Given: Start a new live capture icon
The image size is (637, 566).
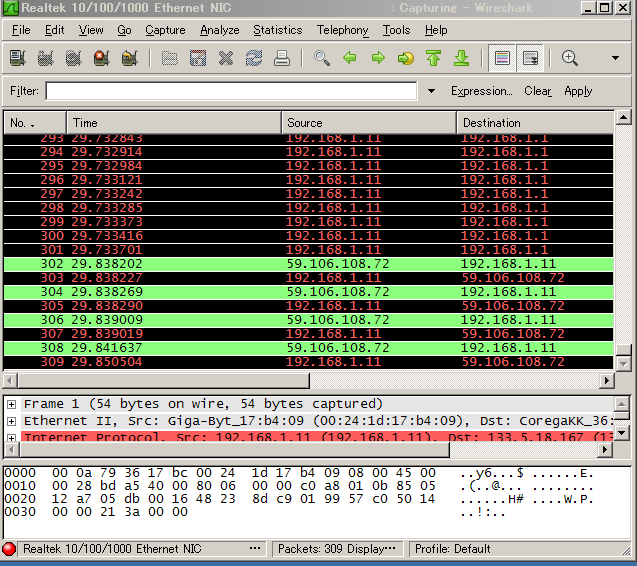Looking at the screenshot, I should [74, 58].
